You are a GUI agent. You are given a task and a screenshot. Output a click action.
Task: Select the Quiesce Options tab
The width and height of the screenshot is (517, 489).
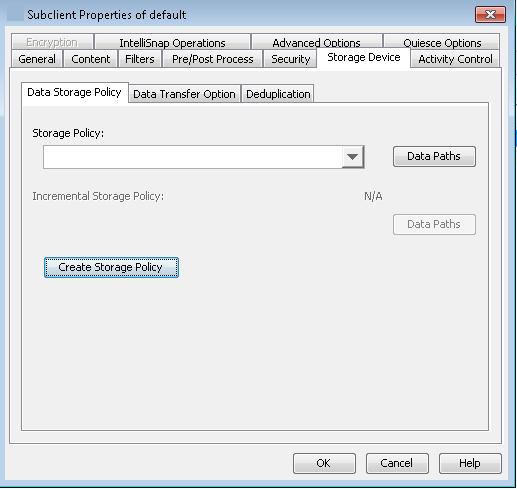[442, 42]
